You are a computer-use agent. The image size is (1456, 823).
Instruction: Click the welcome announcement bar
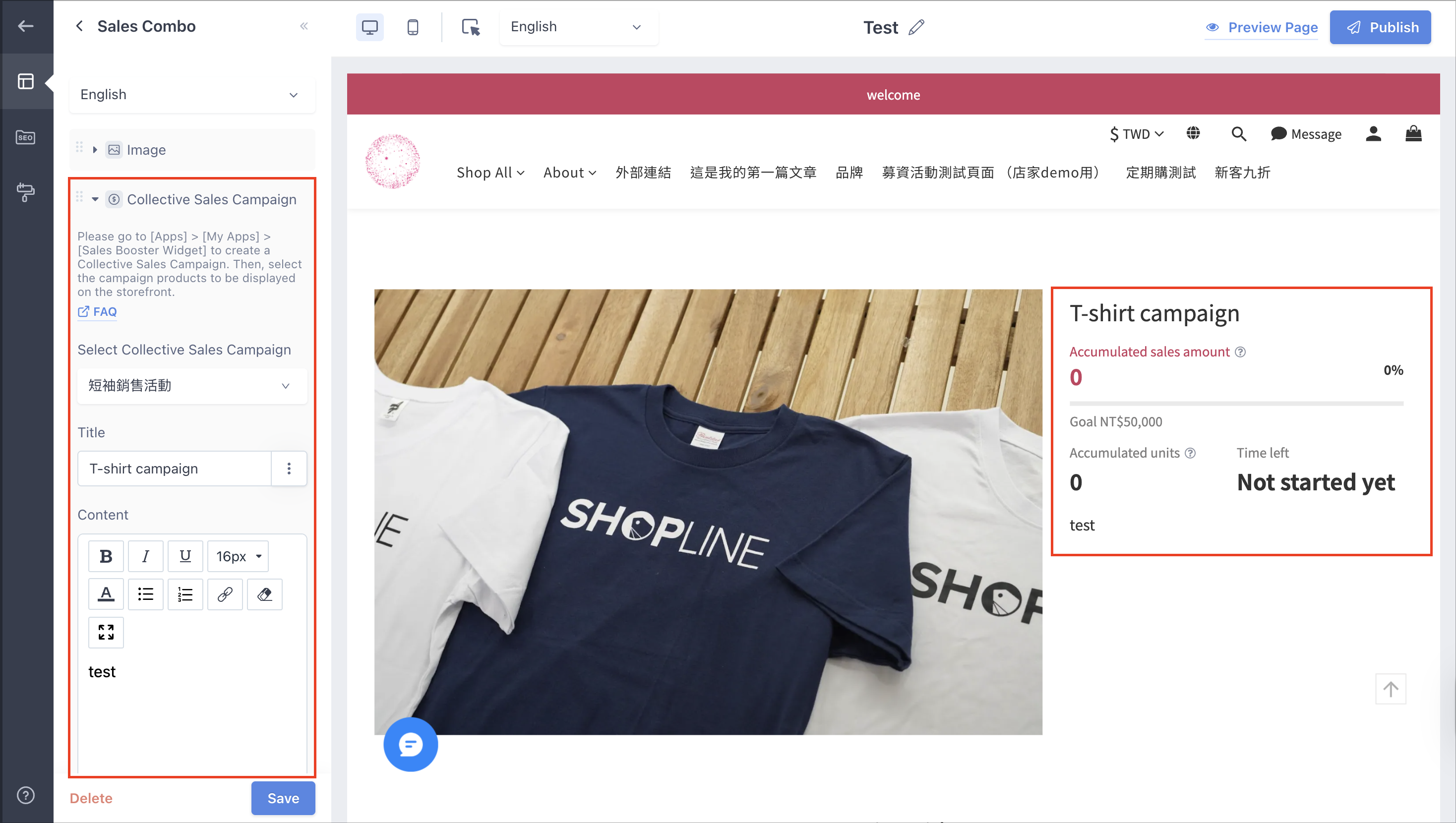coord(893,94)
